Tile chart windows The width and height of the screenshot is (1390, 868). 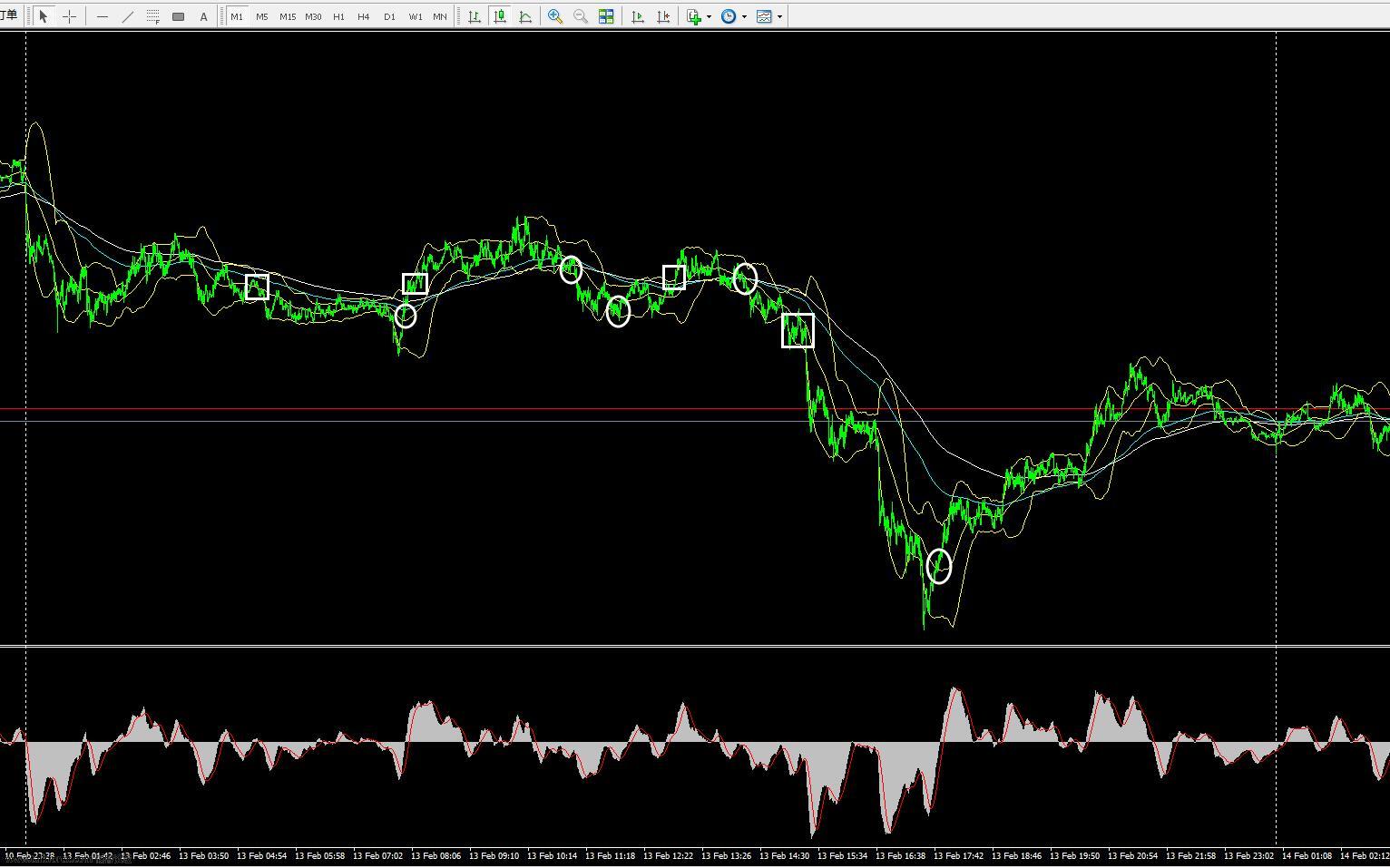coord(606,16)
